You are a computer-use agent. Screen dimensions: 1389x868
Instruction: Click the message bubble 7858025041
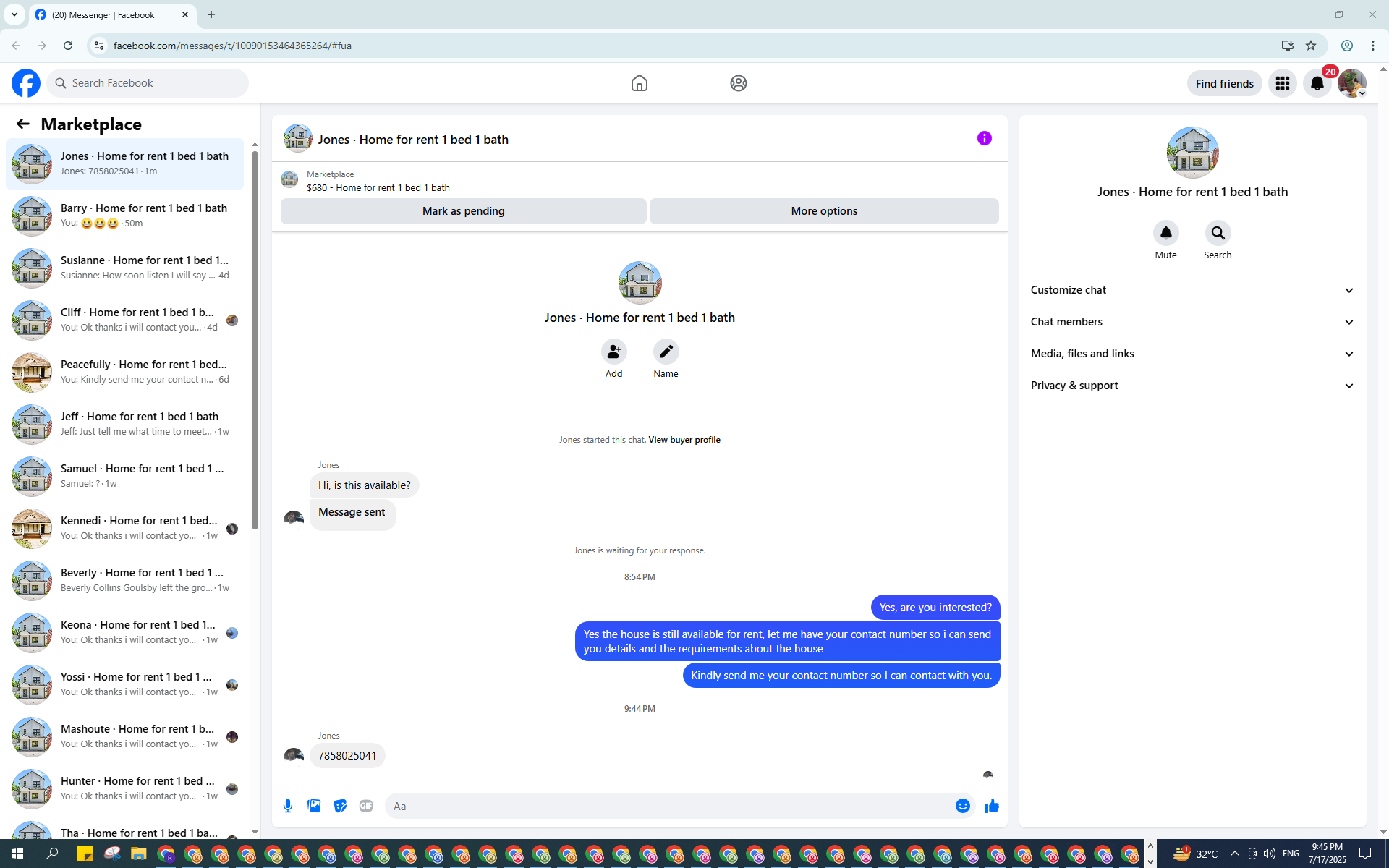[347, 756]
